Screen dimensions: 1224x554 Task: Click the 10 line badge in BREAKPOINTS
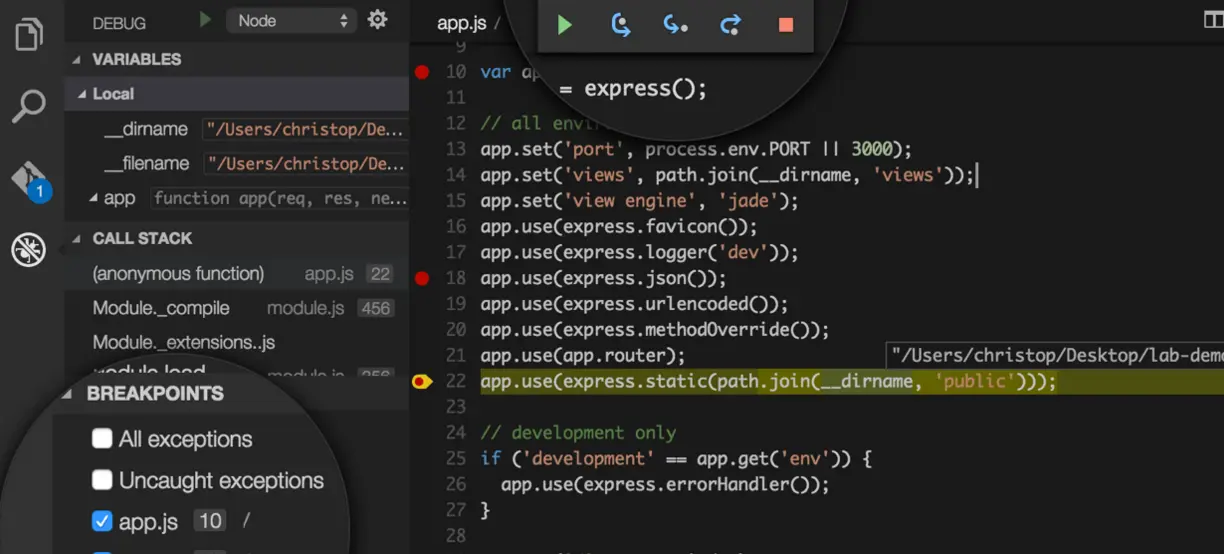point(210,521)
